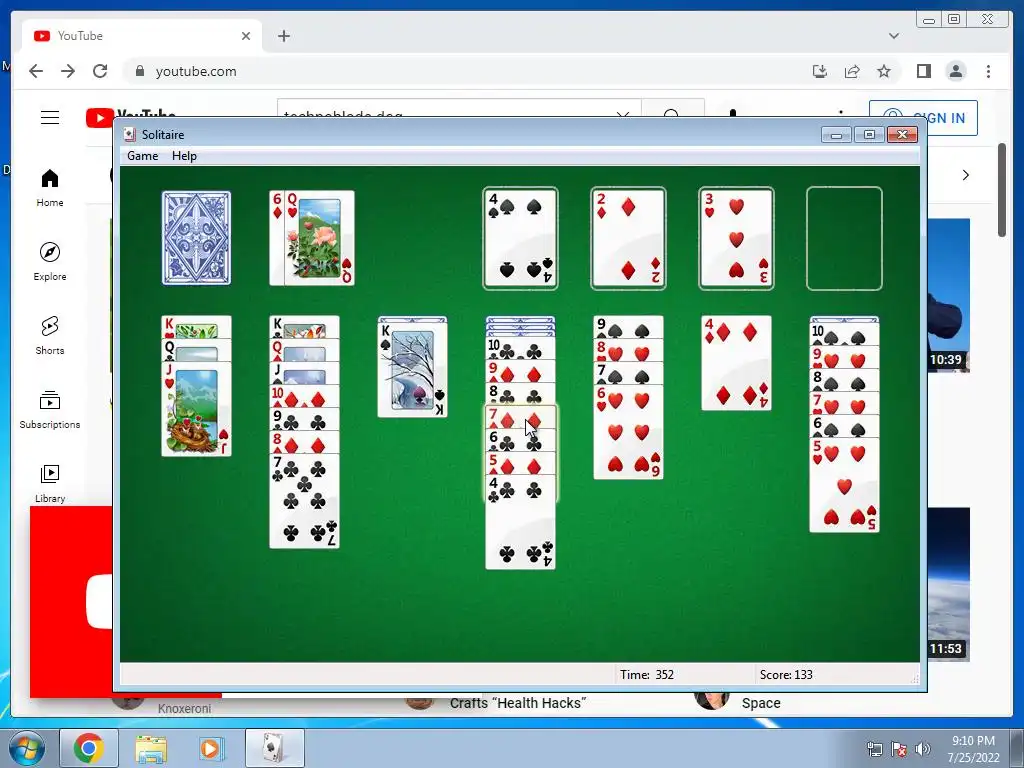Minimize the Solitaire window
Image resolution: width=1024 pixels, height=768 pixels.
(837, 135)
